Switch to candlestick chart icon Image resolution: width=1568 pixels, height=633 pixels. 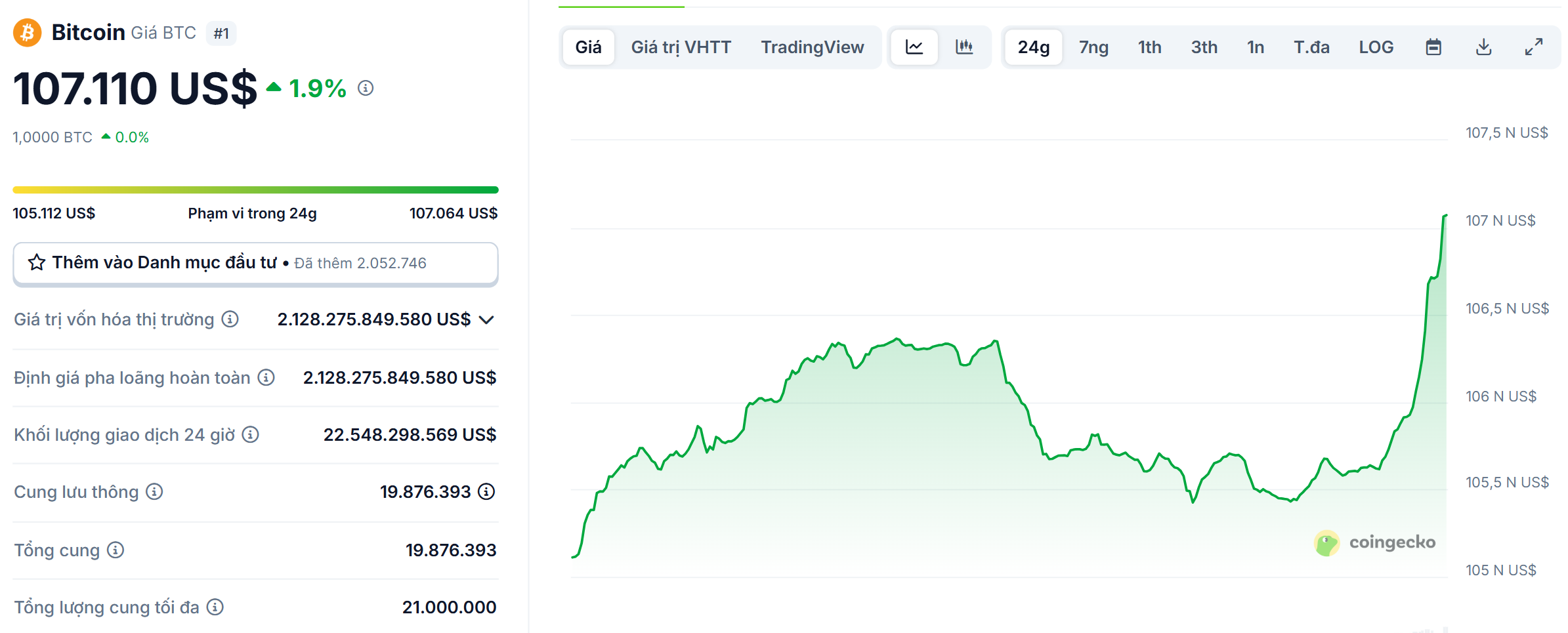click(964, 47)
